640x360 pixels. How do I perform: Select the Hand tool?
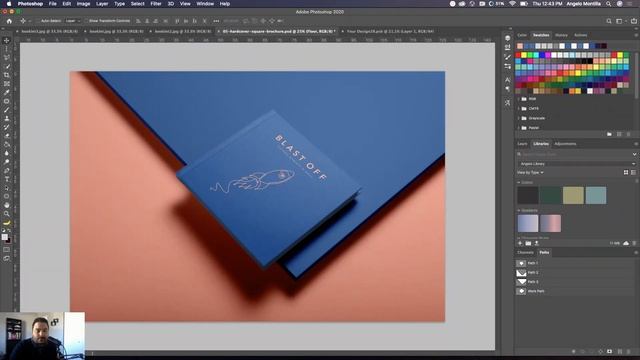[x=7, y=205]
